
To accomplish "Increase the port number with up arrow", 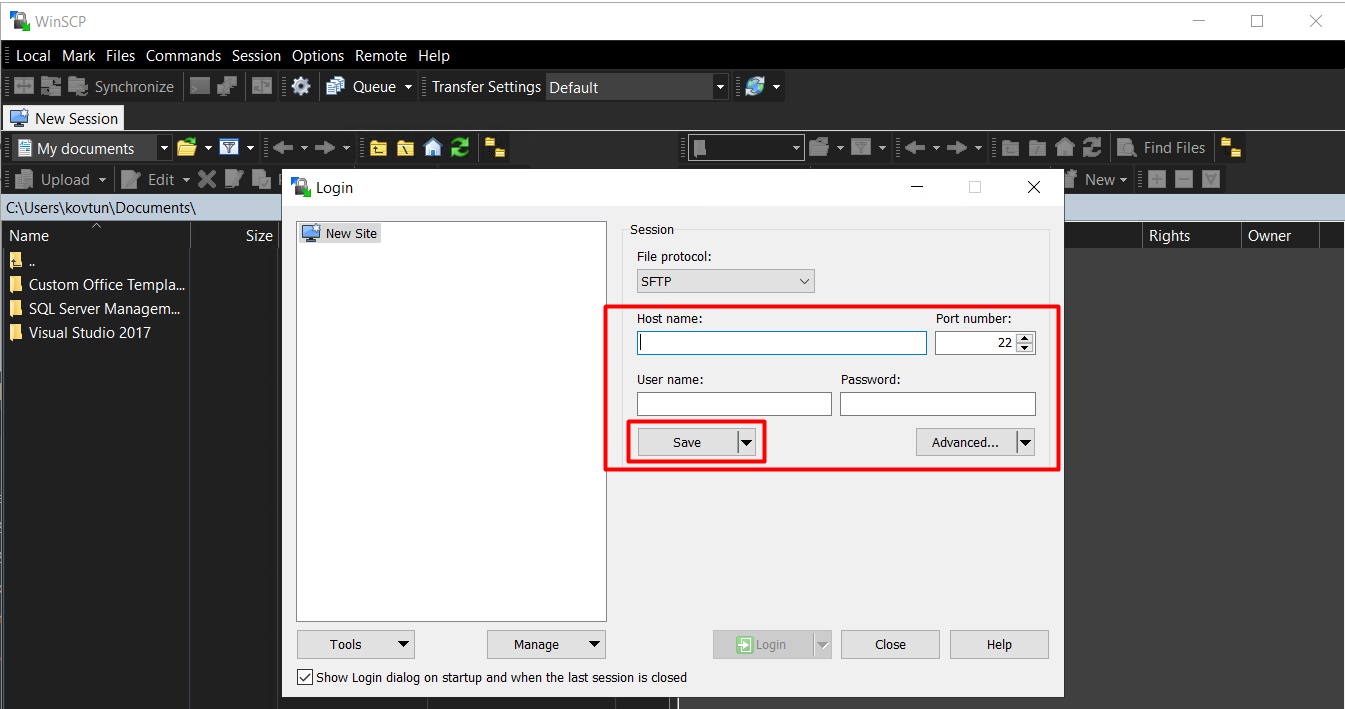I will (x=1025, y=338).
